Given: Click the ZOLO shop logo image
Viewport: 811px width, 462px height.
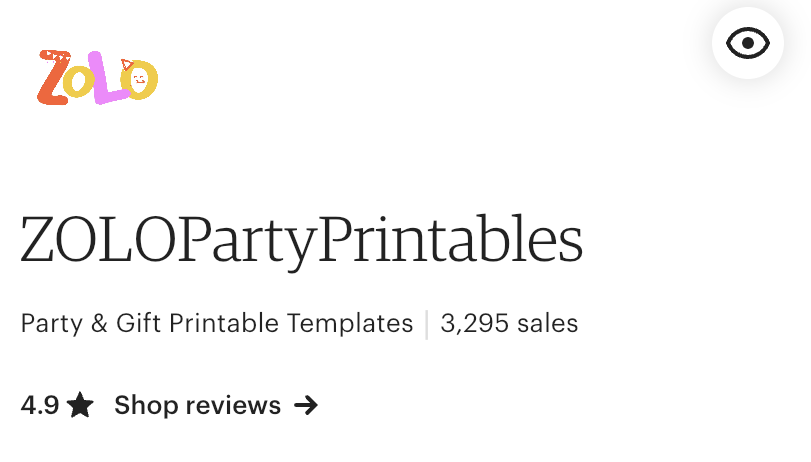Looking at the screenshot, I should click(98, 77).
